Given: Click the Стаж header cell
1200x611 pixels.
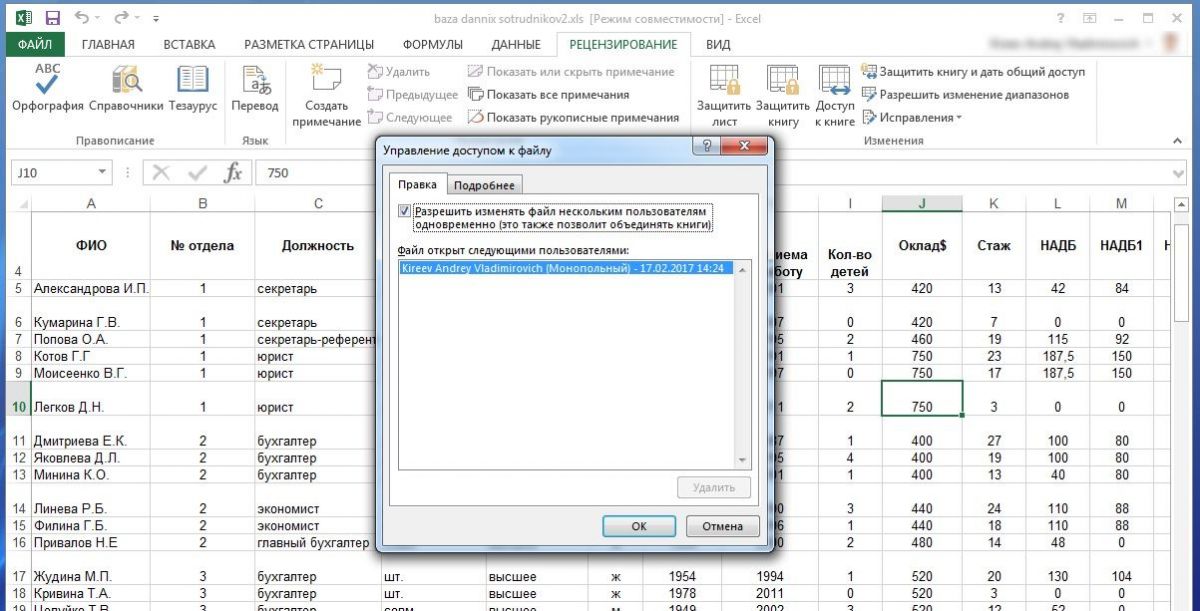Looking at the screenshot, I should pyautogui.click(x=994, y=245).
